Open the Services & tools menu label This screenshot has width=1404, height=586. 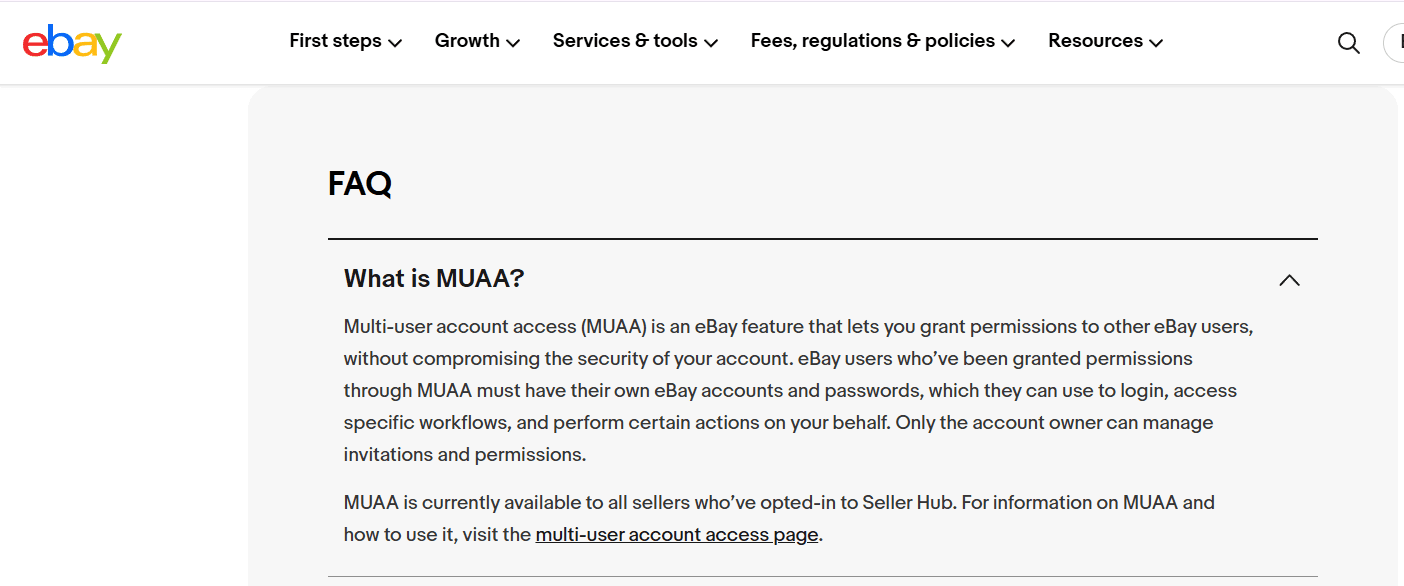pyautogui.click(x=625, y=41)
